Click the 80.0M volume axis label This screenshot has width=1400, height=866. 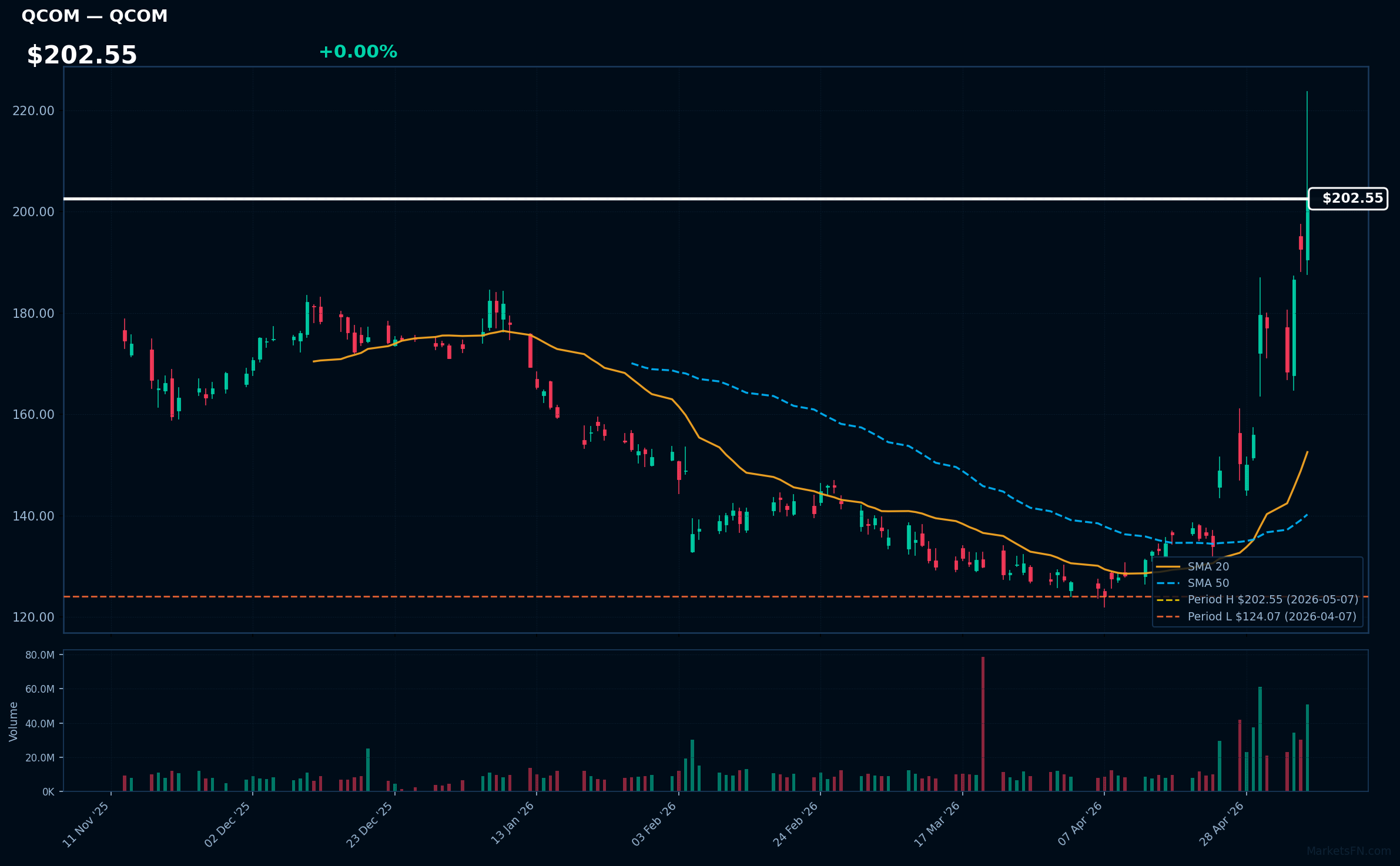[40, 655]
